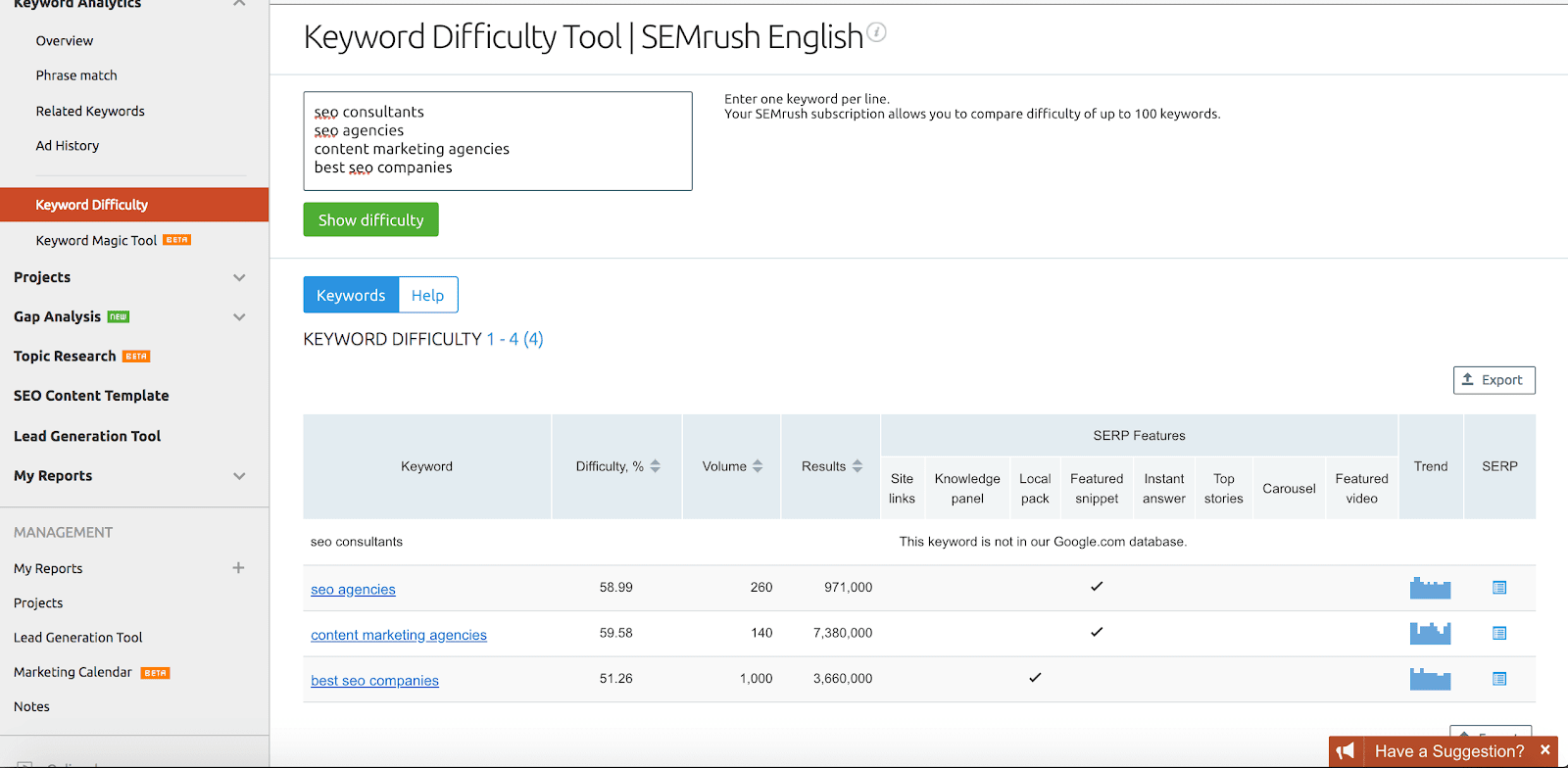Screen dimensions: 1568x768
Task: Export the keyword difficulty table
Action: click(1494, 380)
